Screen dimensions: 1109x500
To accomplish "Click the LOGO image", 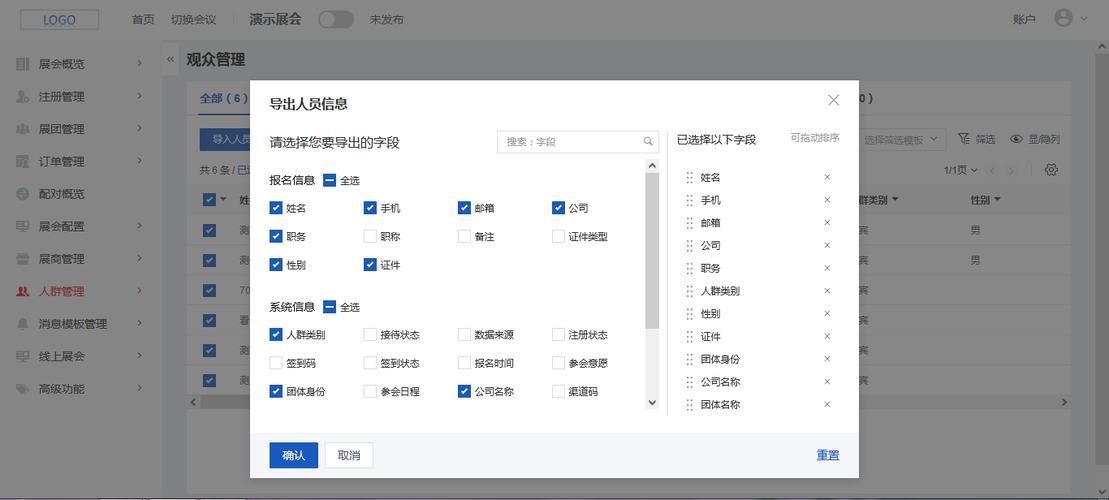I will point(59,20).
